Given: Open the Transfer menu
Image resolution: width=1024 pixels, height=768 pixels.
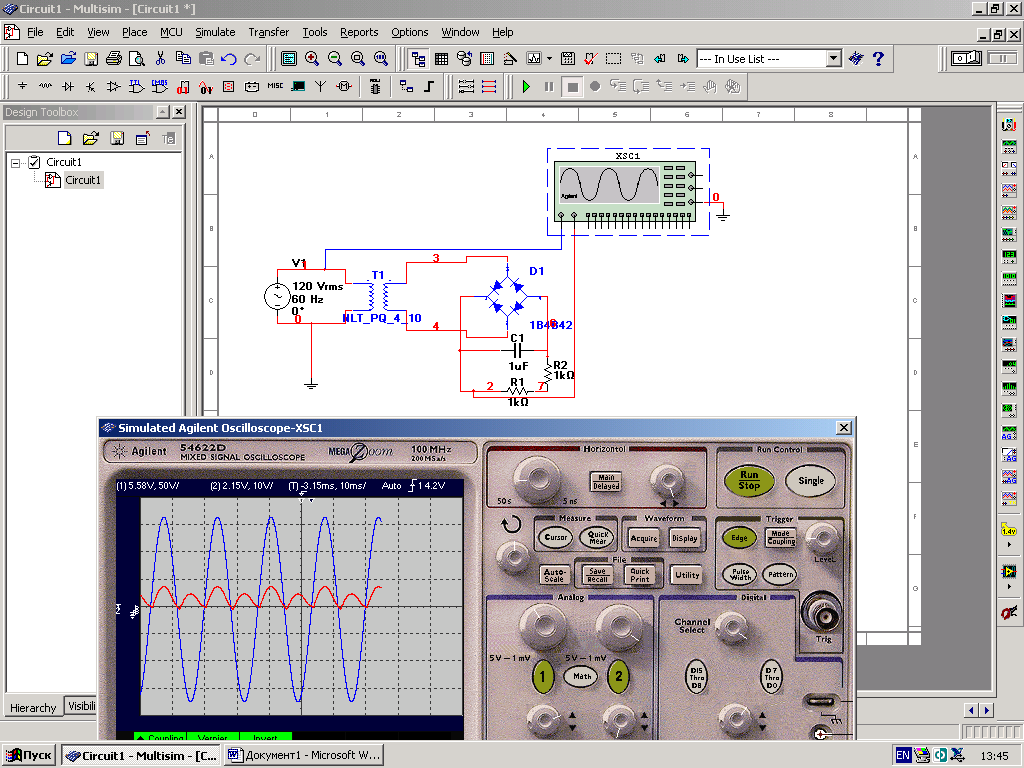Looking at the screenshot, I should pos(268,32).
